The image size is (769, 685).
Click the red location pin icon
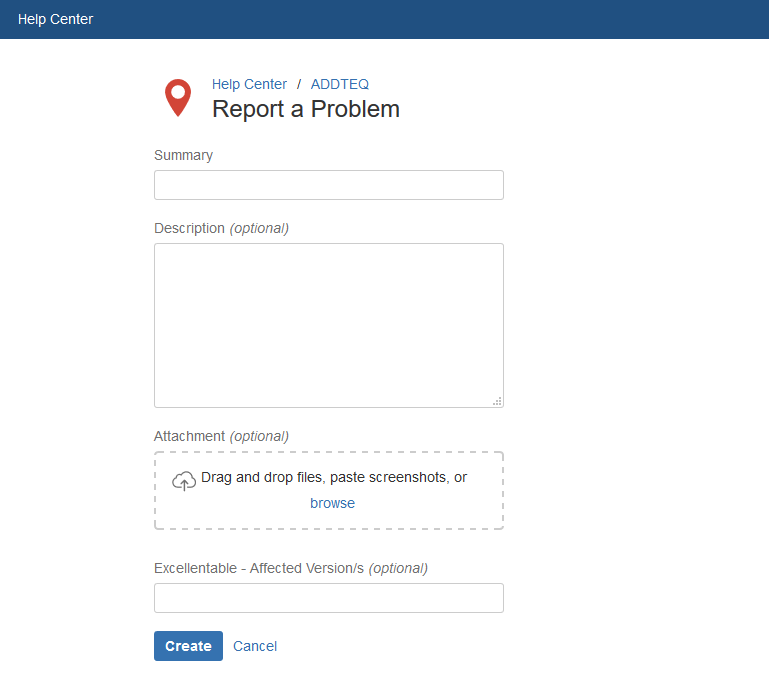tap(178, 98)
